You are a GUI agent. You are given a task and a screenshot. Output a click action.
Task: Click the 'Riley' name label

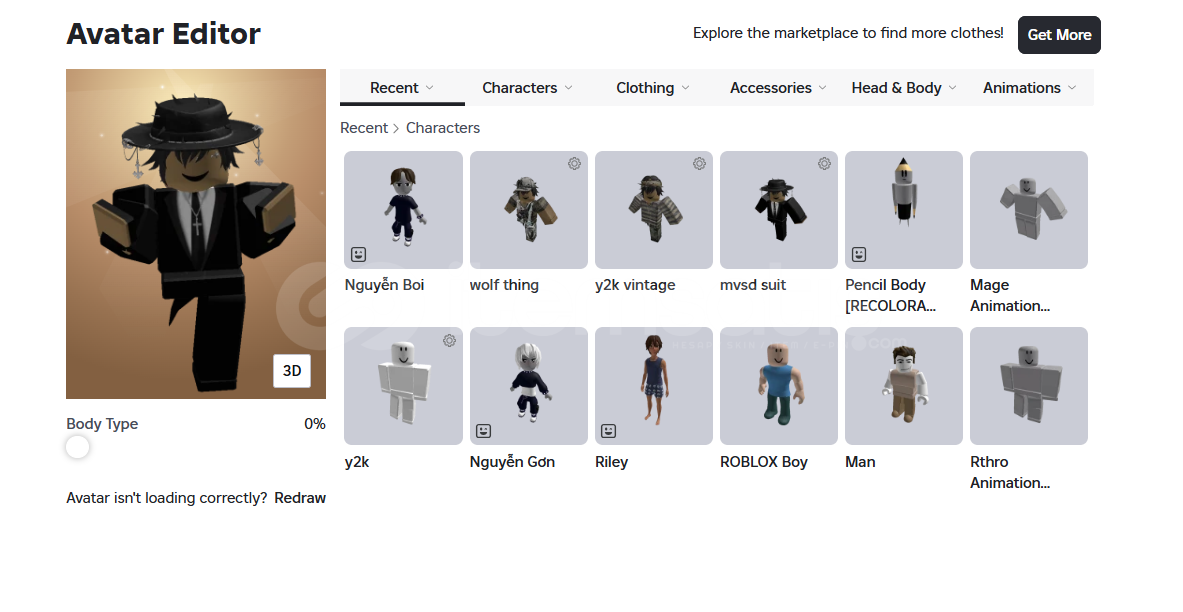[x=611, y=462]
